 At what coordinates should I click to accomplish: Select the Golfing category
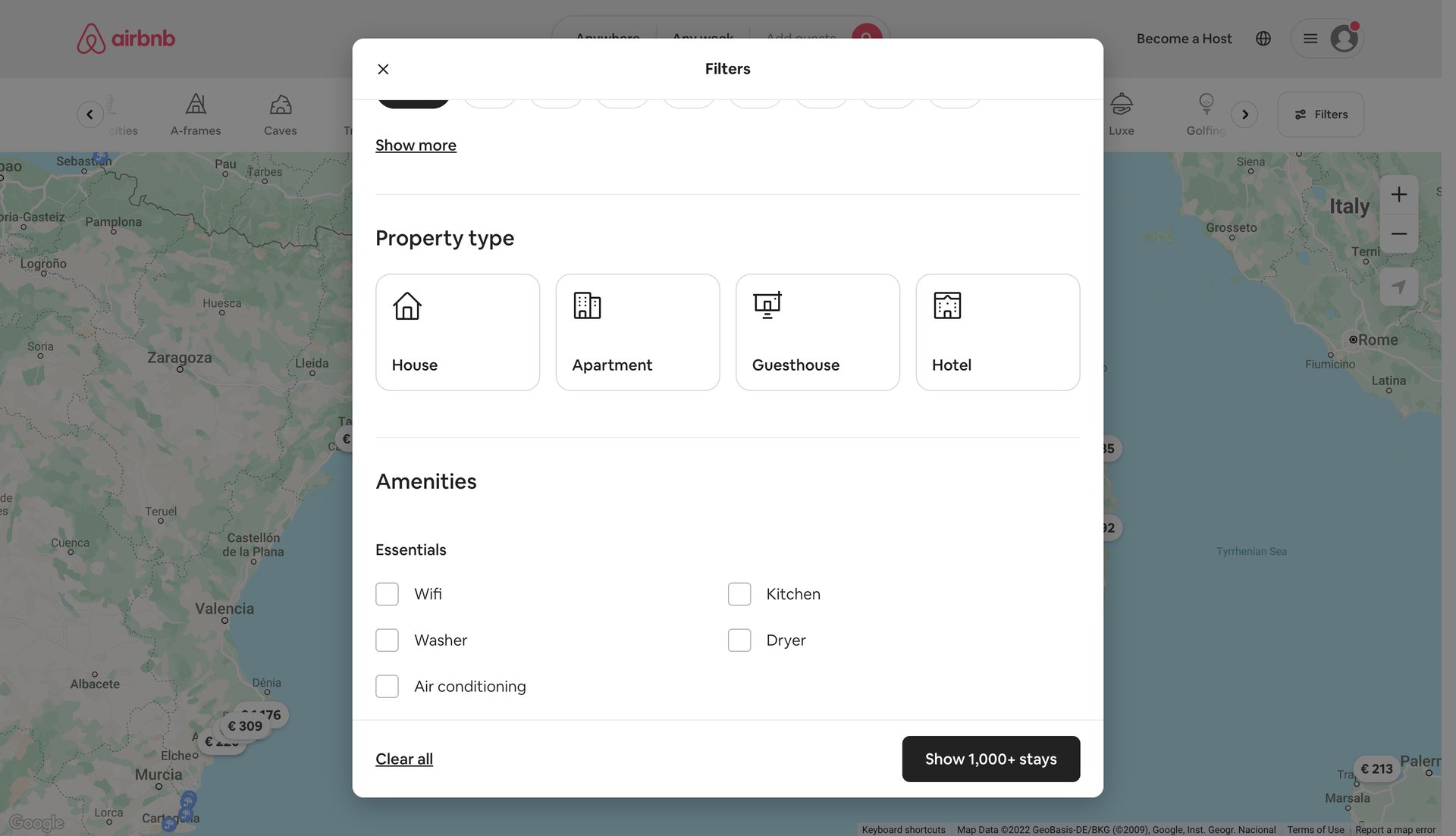tap(1204, 114)
